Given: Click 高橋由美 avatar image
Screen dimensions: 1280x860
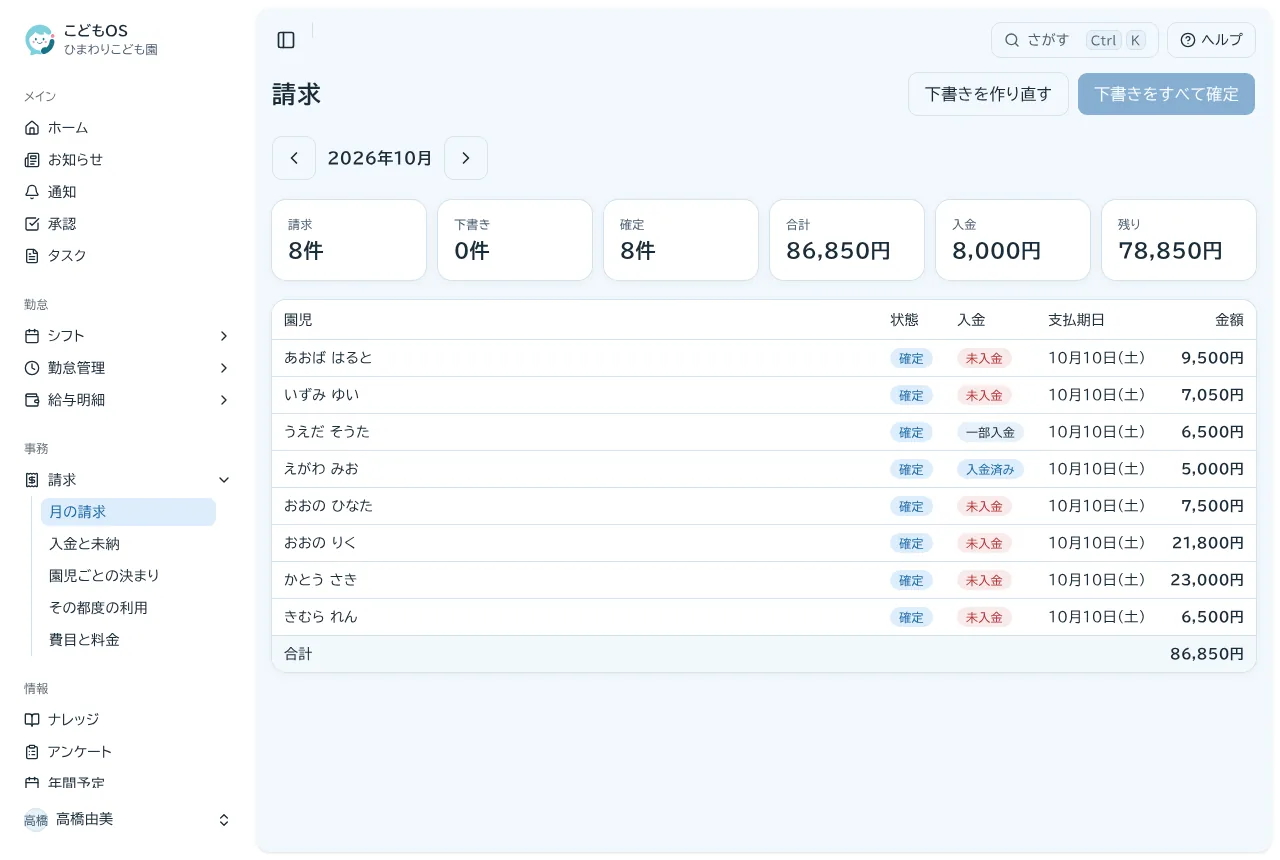Looking at the screenshot, I should [36, 820].
